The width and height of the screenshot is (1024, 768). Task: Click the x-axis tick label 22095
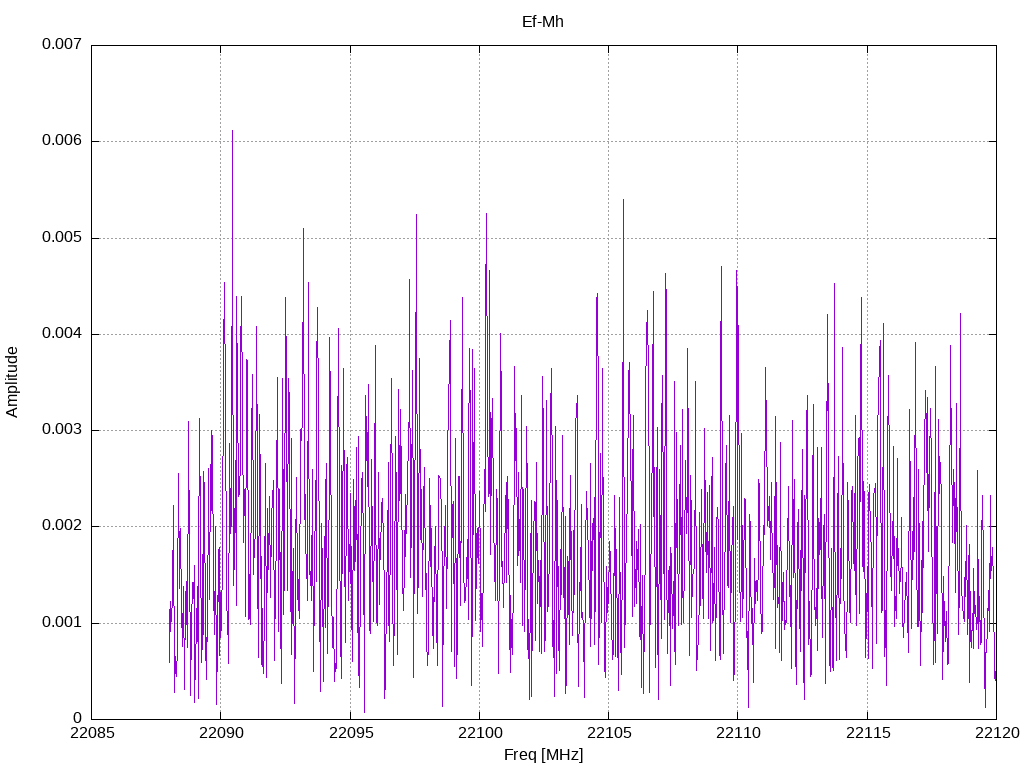pyautogui.click(x=351, y=733)
